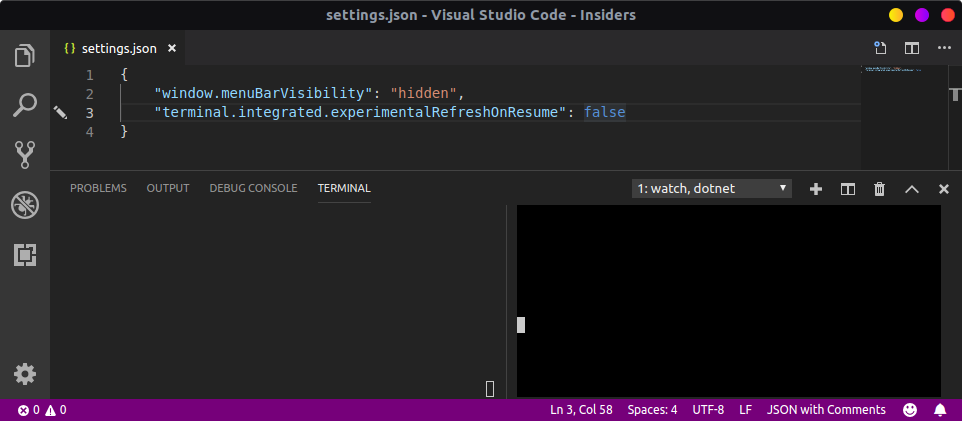Kill the terminal with the trash icon

pos(879,189)
